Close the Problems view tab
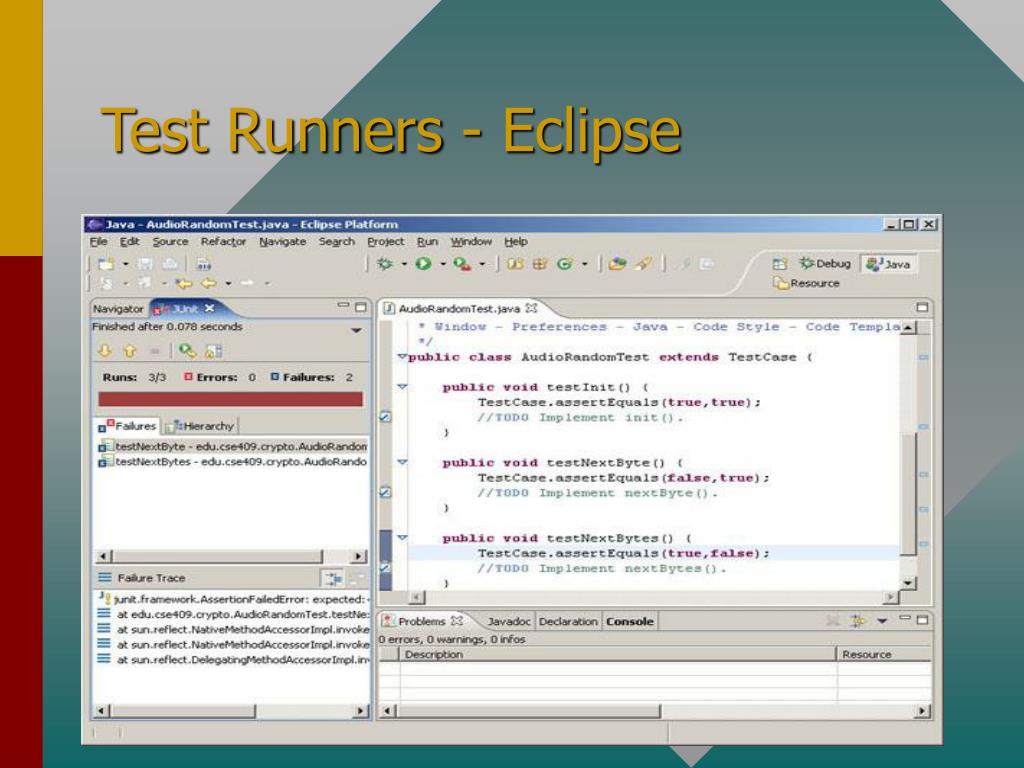 (456, 621)
